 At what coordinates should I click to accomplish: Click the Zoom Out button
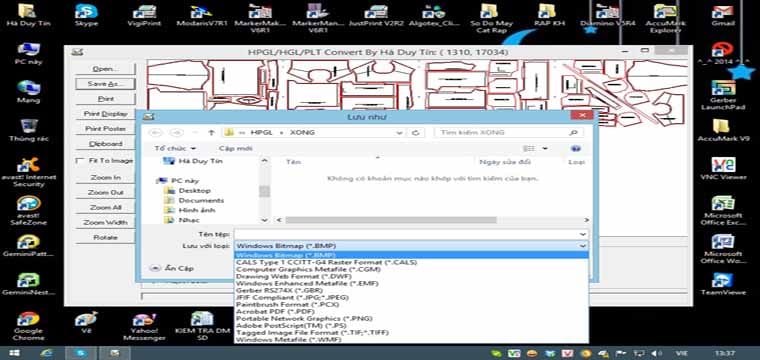[x=105, y=193]
